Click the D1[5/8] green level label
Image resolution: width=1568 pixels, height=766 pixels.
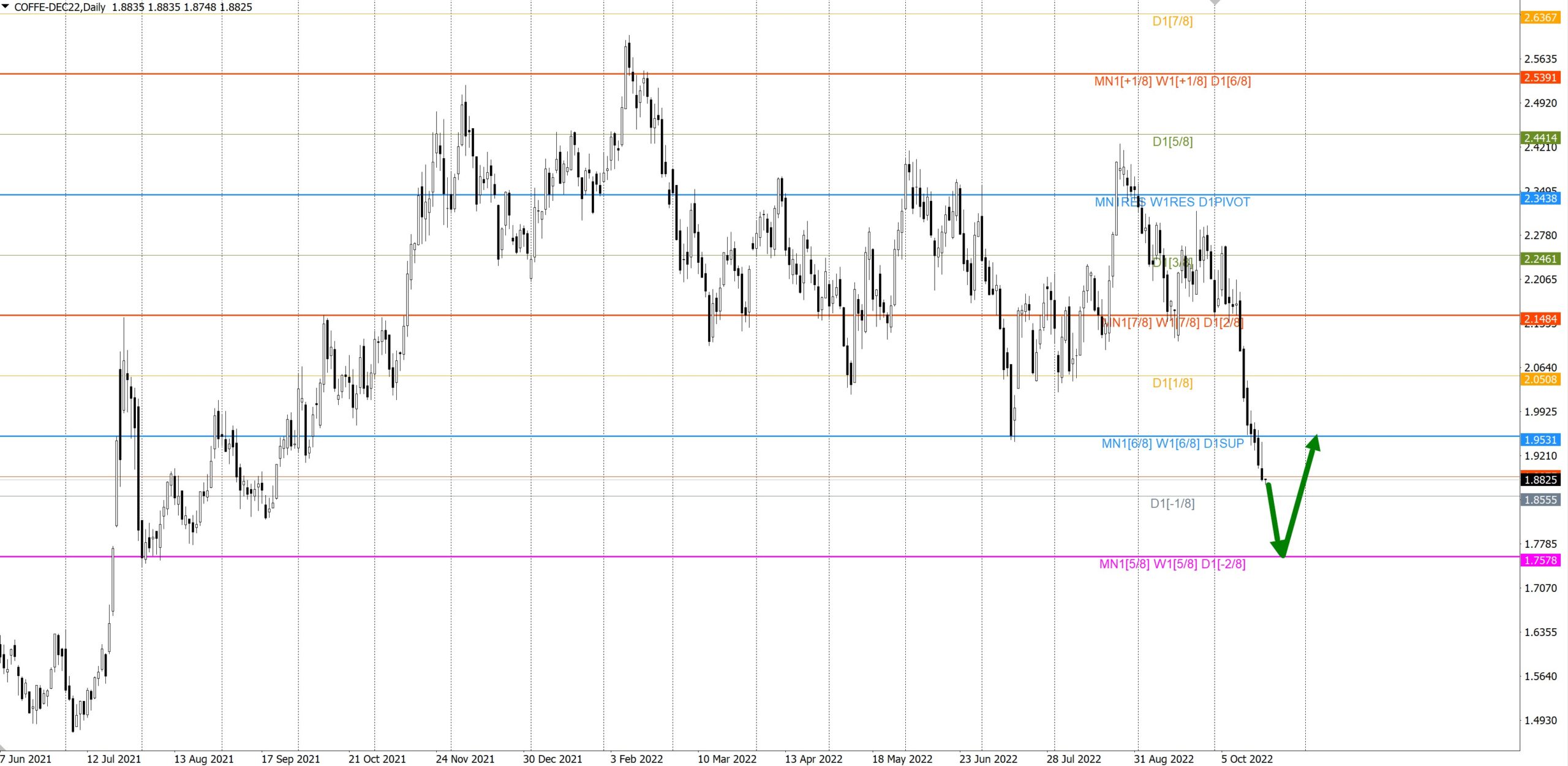(x=1172, y=142)
